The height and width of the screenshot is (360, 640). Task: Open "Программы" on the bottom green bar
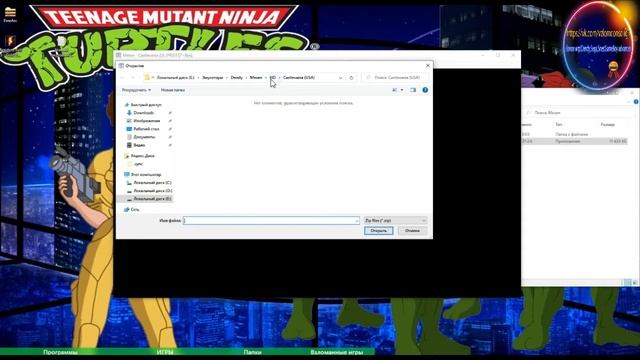(60, 352)
